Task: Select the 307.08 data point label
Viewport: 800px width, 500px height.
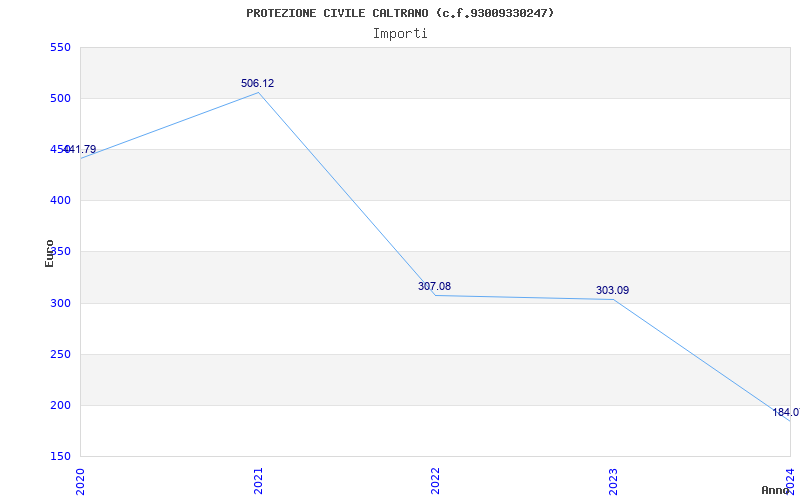Action: pyautogui.click(x=434, y=287)
